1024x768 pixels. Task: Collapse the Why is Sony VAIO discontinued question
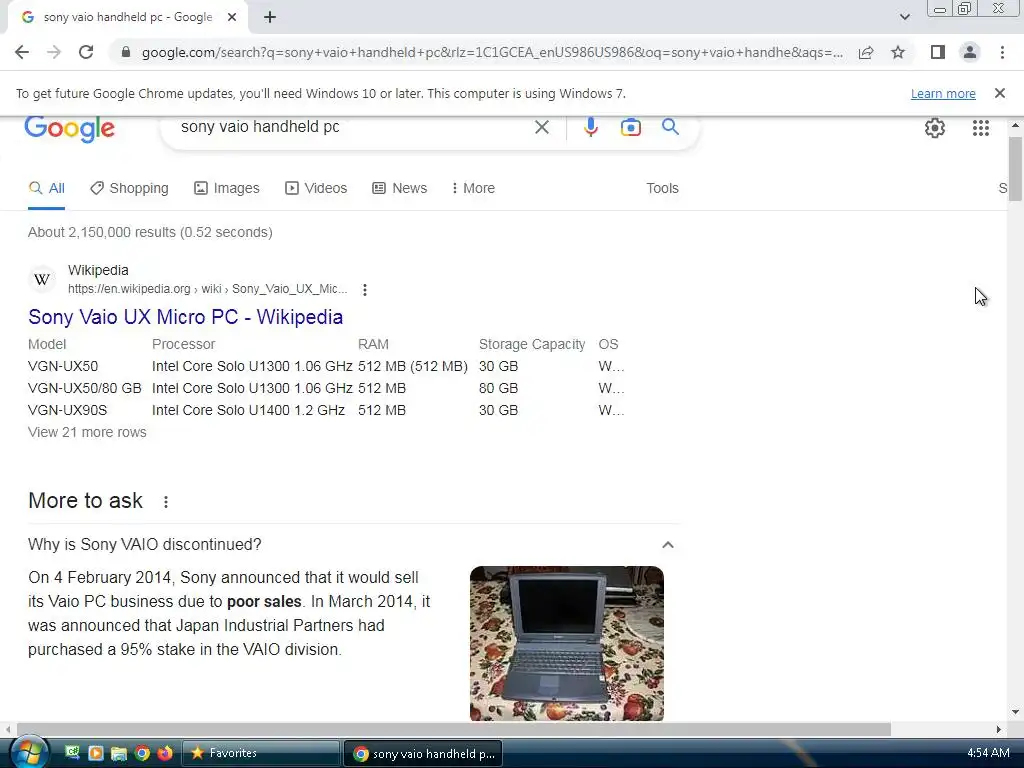(x=667, y=545)
